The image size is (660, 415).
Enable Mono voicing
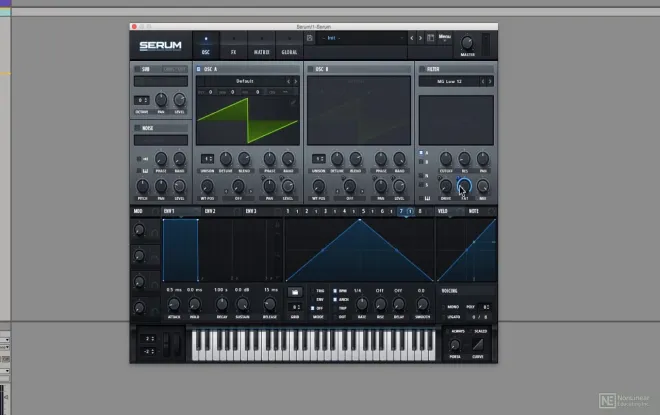tap(443, 307)
